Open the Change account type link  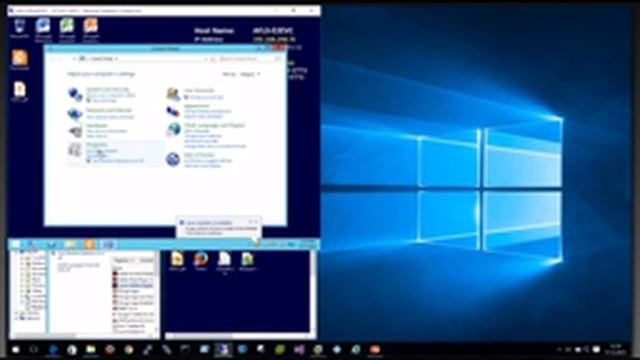206,97
